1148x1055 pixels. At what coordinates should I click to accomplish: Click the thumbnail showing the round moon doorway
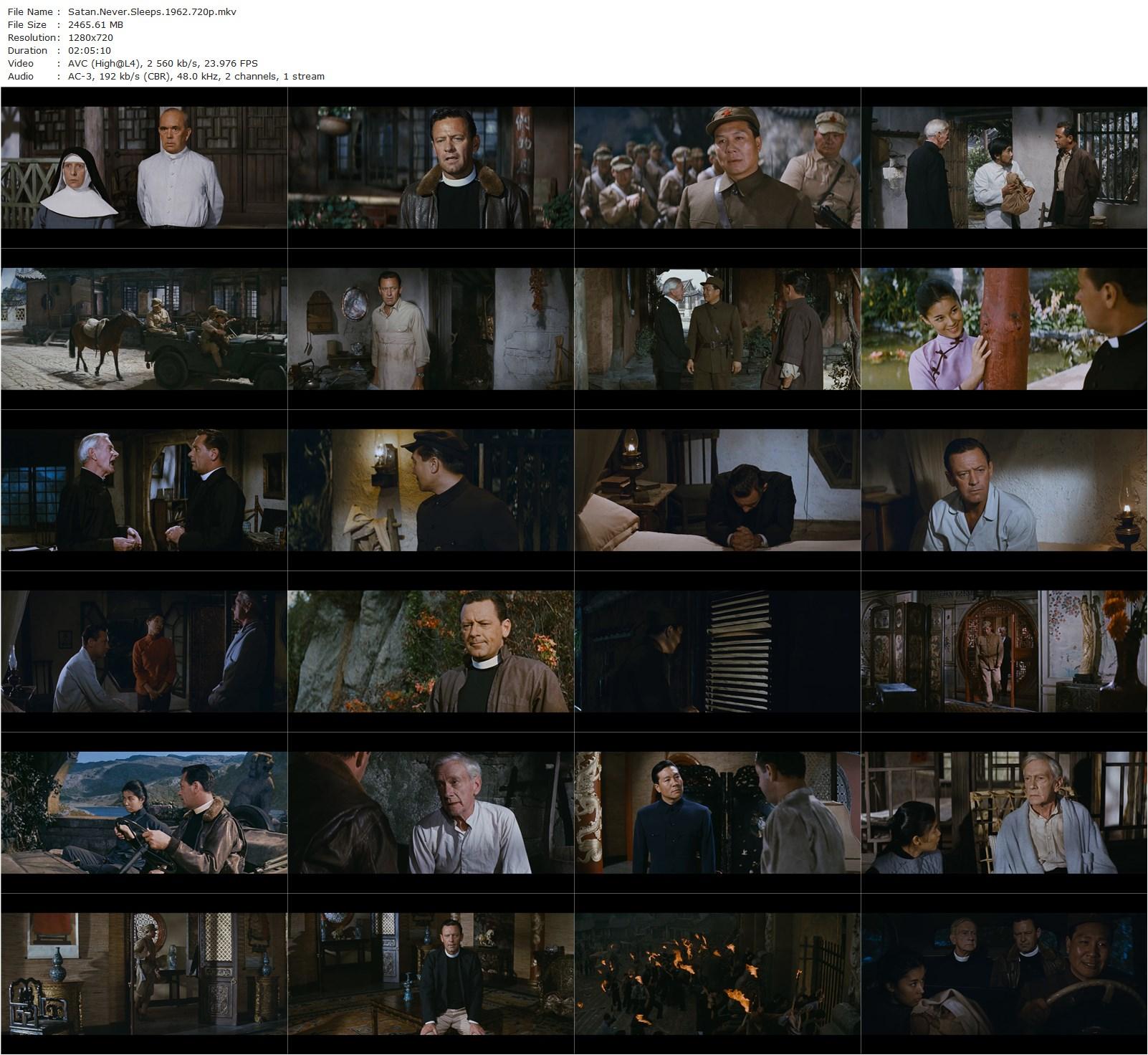[1004, 651]
